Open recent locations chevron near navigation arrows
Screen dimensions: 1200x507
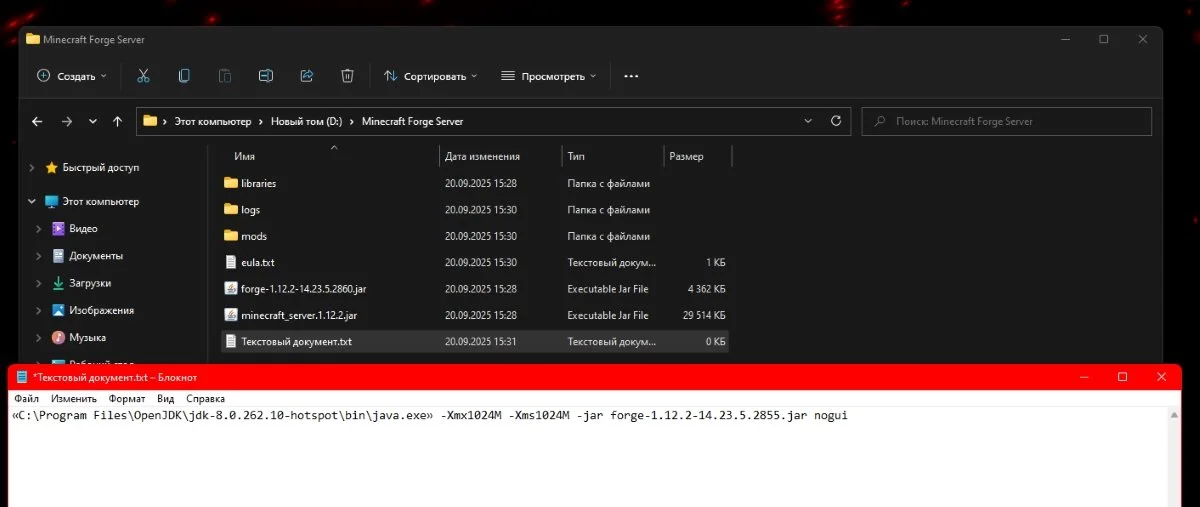pyautogui.click(x=93, y=121)
